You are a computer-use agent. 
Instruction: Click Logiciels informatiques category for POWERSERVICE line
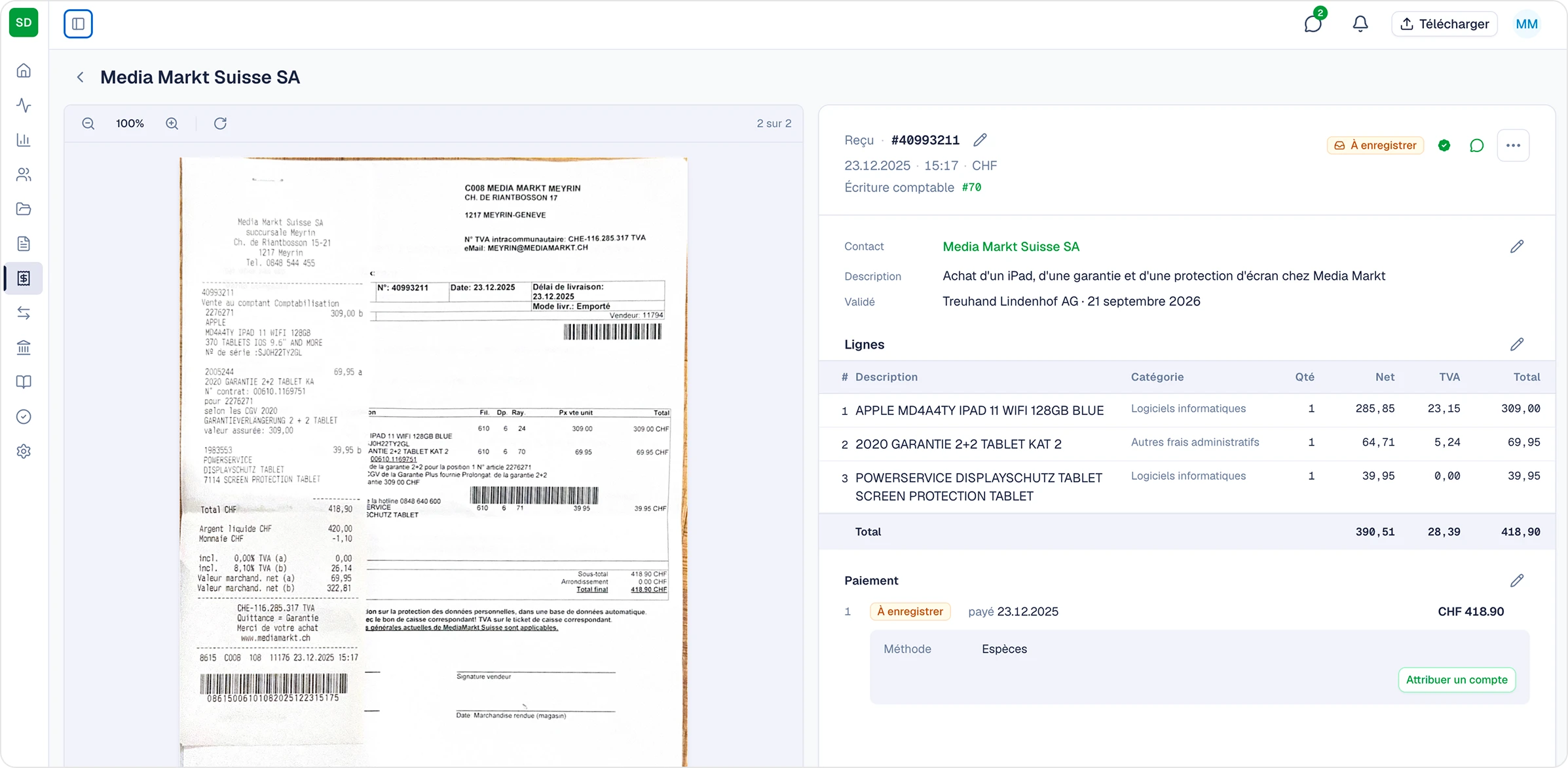[x=1188, y=476]
